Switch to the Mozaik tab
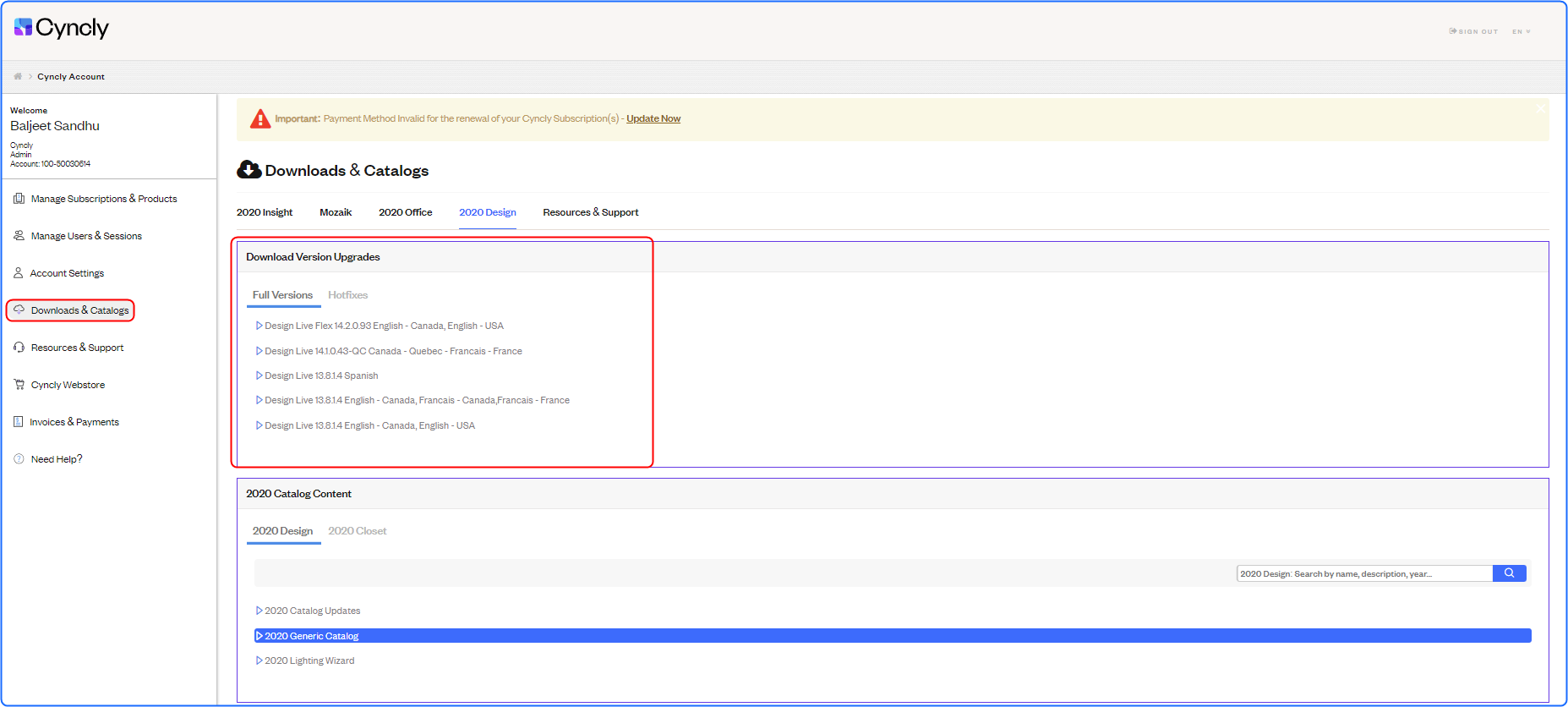 pos(336,212)
